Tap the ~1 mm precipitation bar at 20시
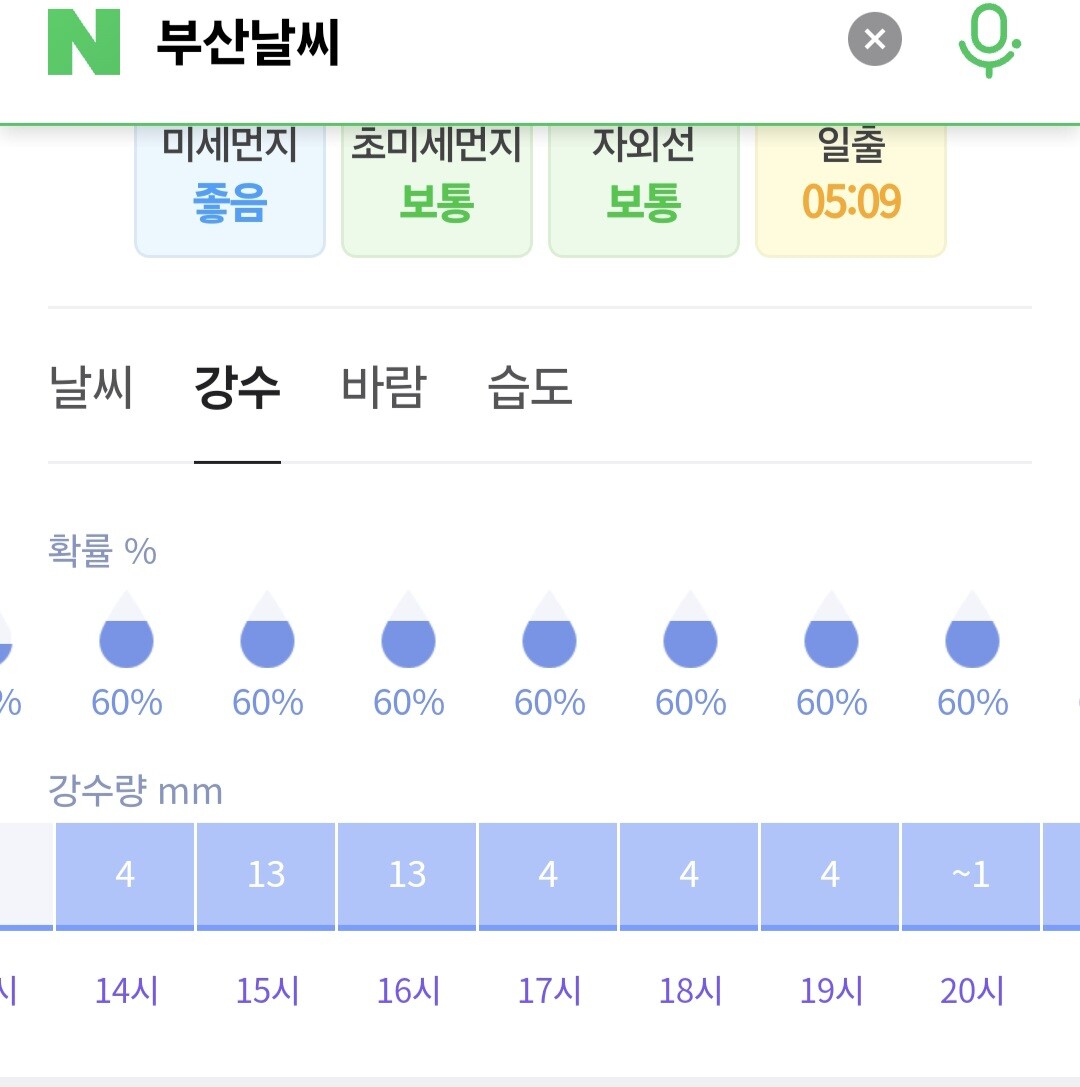This screenshot has width=1080, height=1087. 971,875
